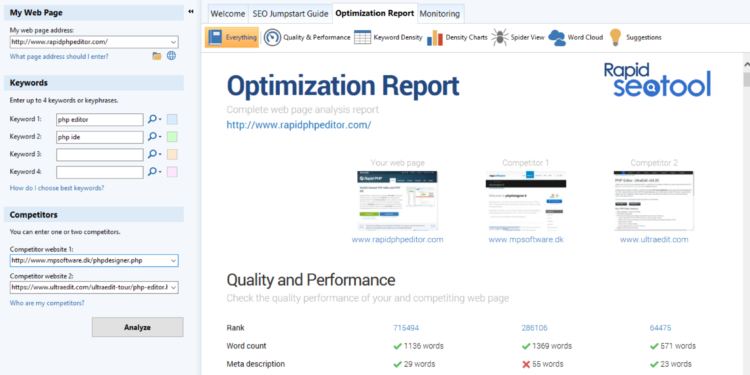Click the 'Quality and Performance' heading

tap(311, 280)
